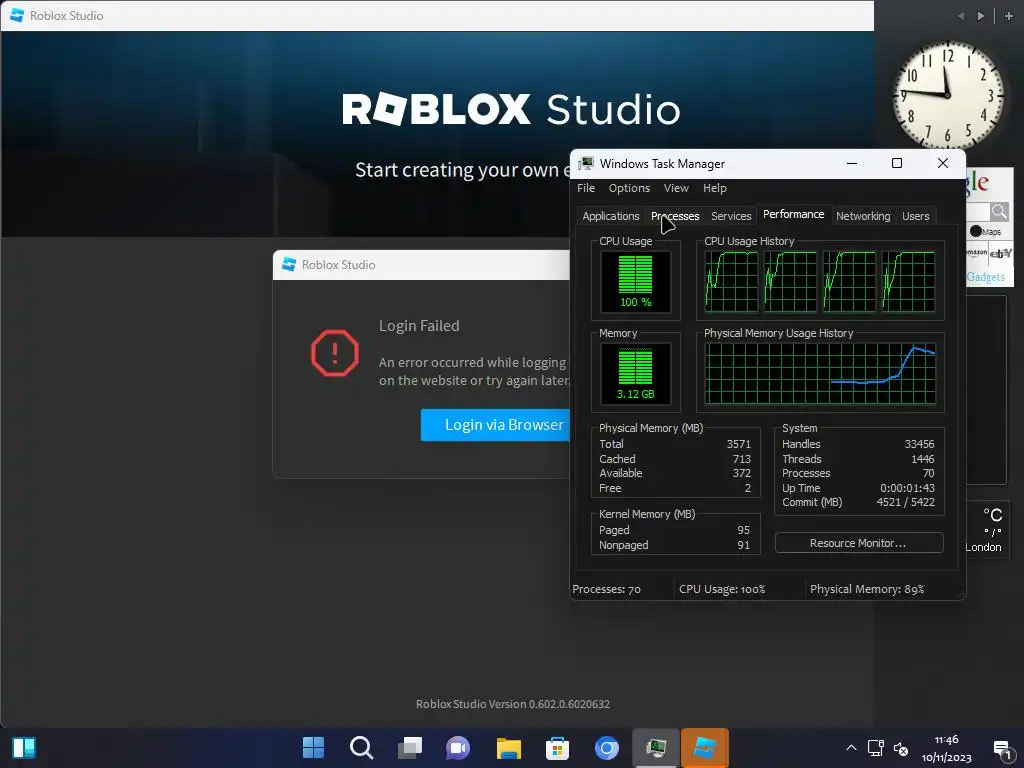Click Login Failed error icon
This screenshot has width=1024, height=768.
pyautogui.click(x=334, y=353)
